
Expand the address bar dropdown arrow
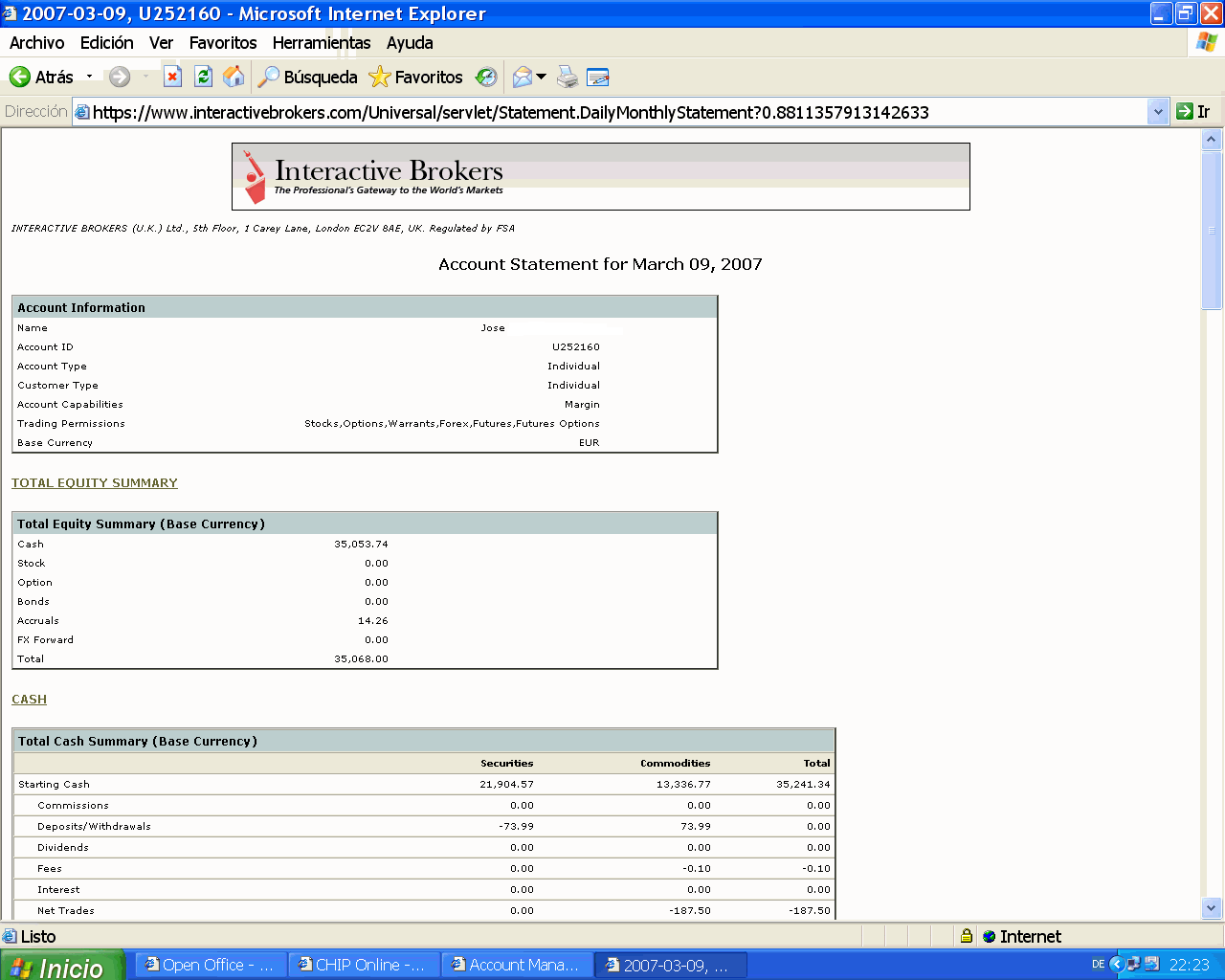(x=1158, y=112)
